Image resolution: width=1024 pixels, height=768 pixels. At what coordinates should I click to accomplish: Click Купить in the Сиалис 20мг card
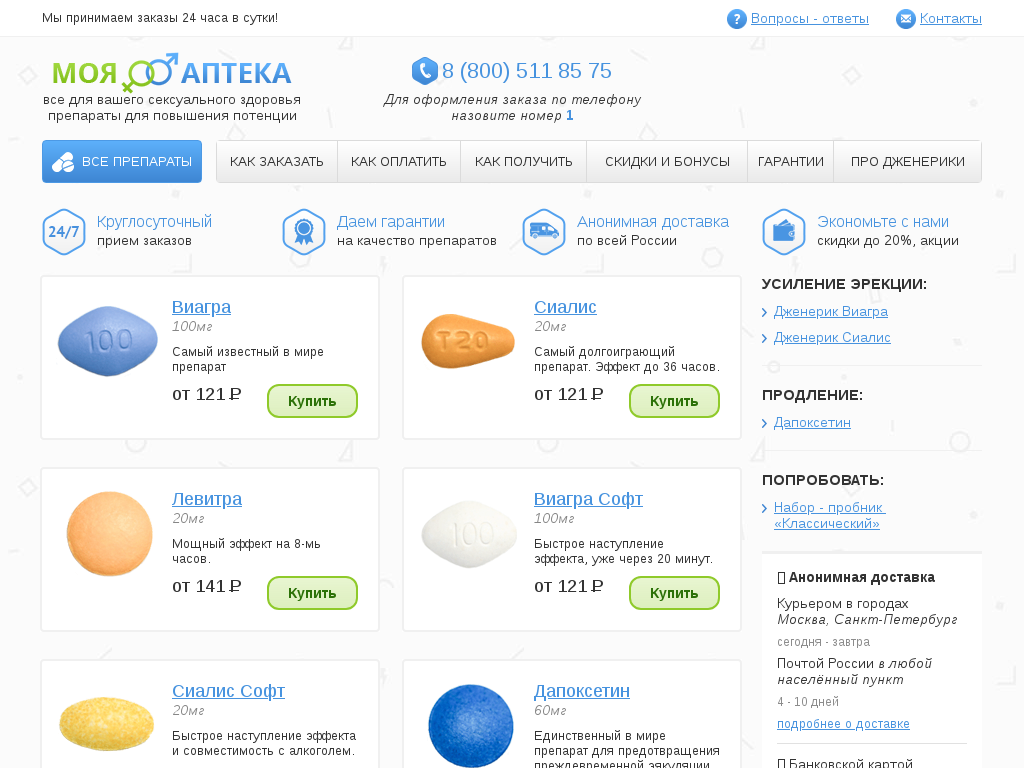click(674, 401)
